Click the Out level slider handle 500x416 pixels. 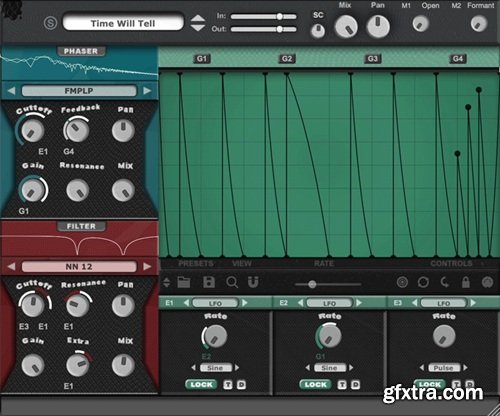[280, 29]
